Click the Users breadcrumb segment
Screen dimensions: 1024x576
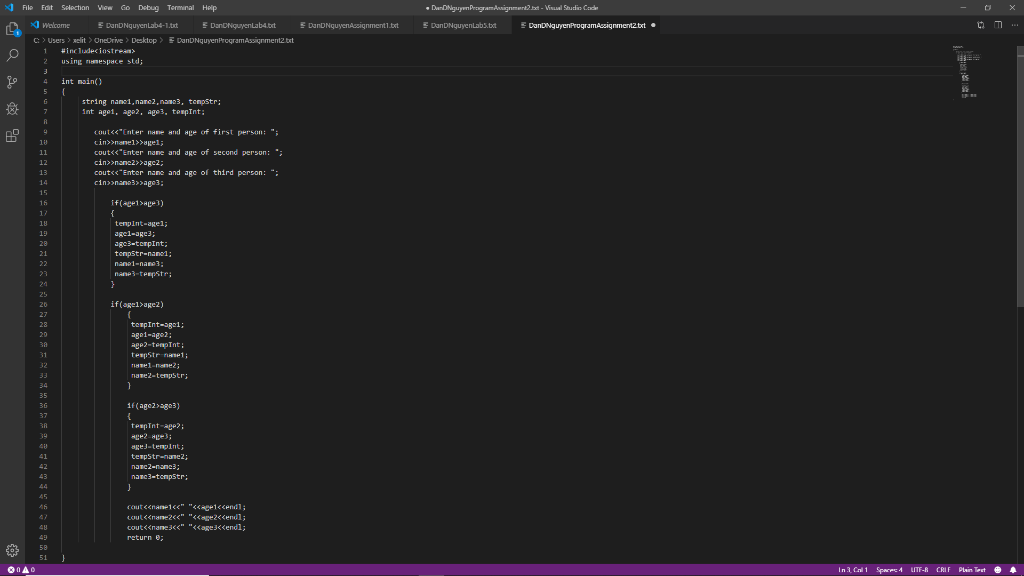[56, 40]
